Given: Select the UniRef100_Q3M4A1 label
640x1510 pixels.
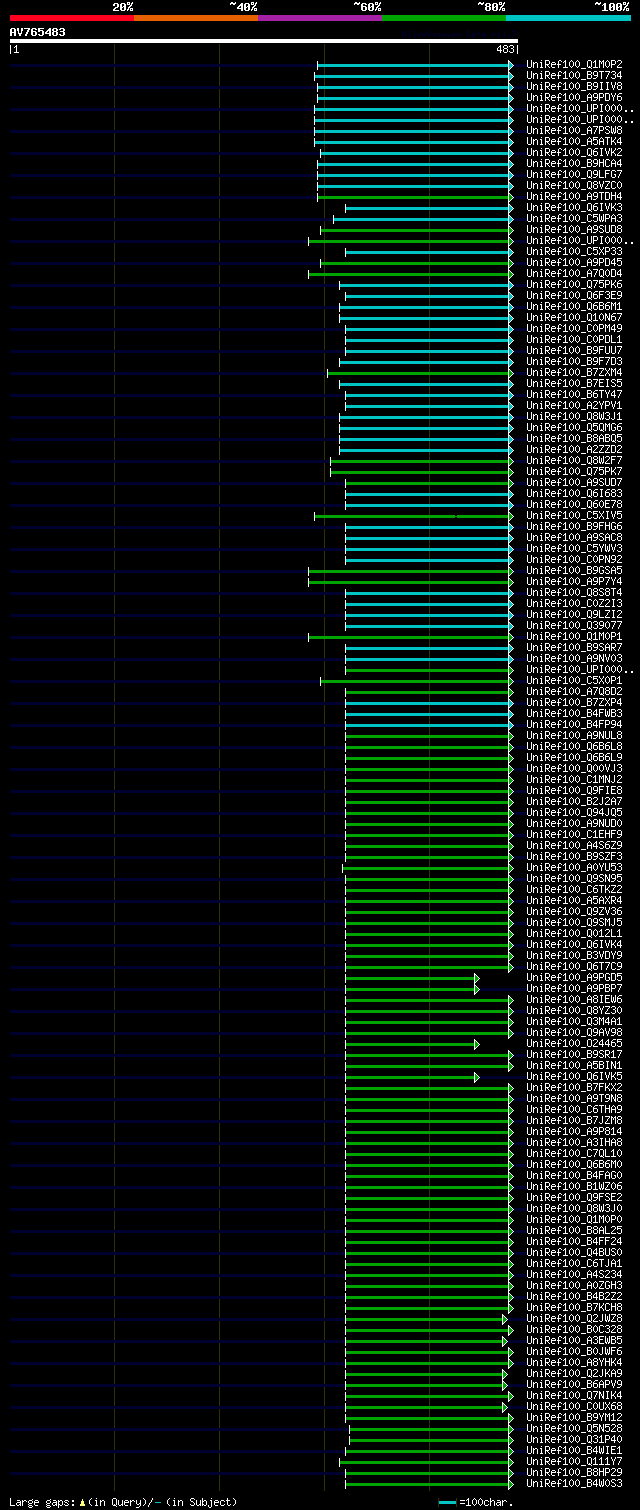Looking at the screenshot, I should click(574, 1021).
